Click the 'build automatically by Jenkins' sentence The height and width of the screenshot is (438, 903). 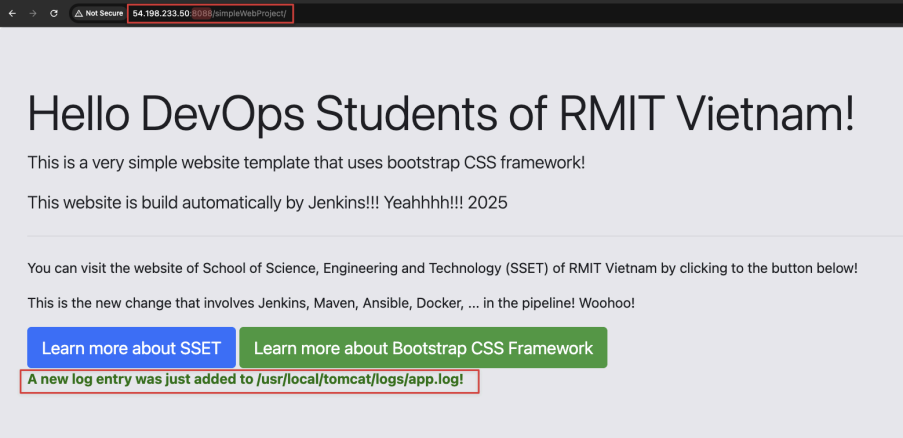267,203
